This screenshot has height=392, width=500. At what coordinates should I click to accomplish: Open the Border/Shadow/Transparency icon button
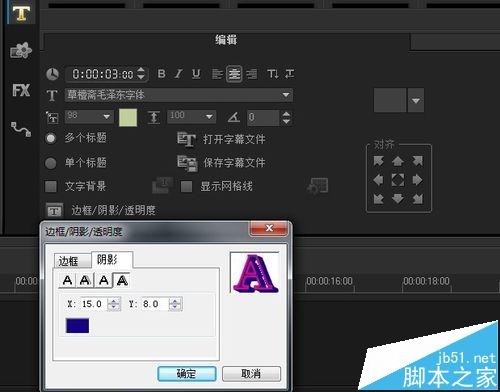pyautogui.click(x=54, y=211)
